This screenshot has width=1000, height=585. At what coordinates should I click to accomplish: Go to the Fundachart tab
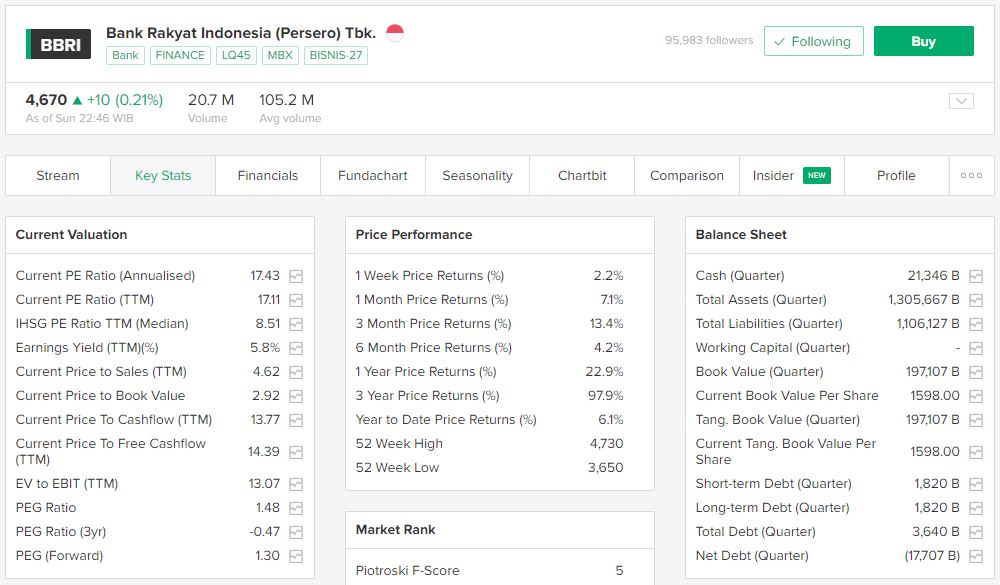point(372,175)
